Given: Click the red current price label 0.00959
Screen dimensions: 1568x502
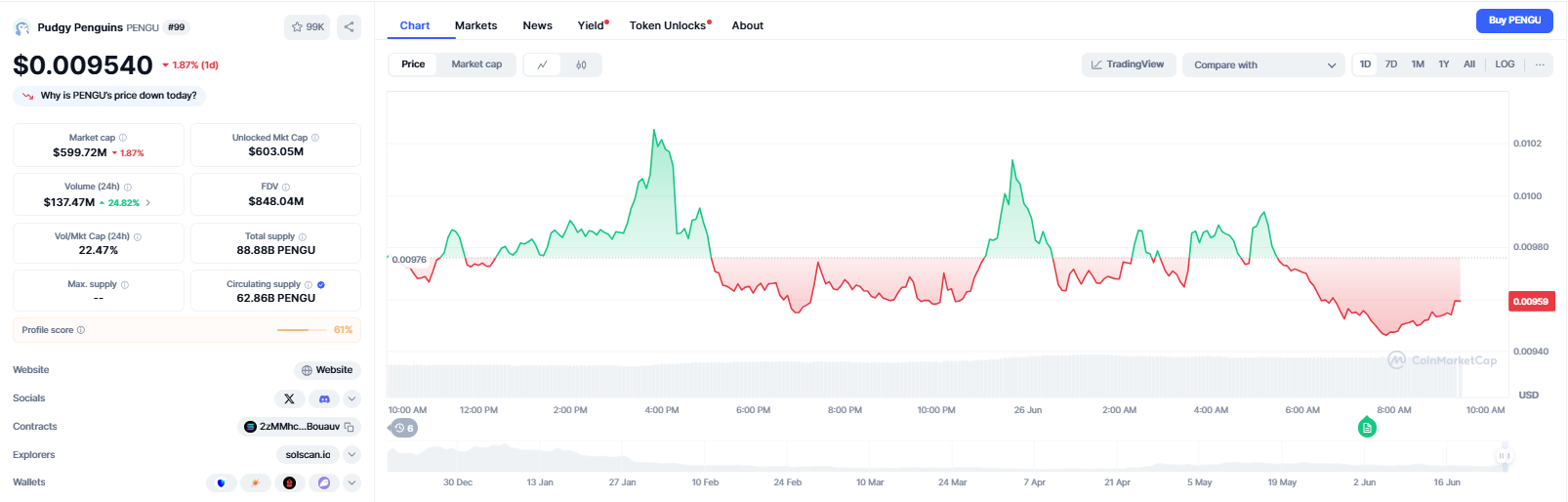Looking at the screenshot, I should click(x=1531, y=302).
